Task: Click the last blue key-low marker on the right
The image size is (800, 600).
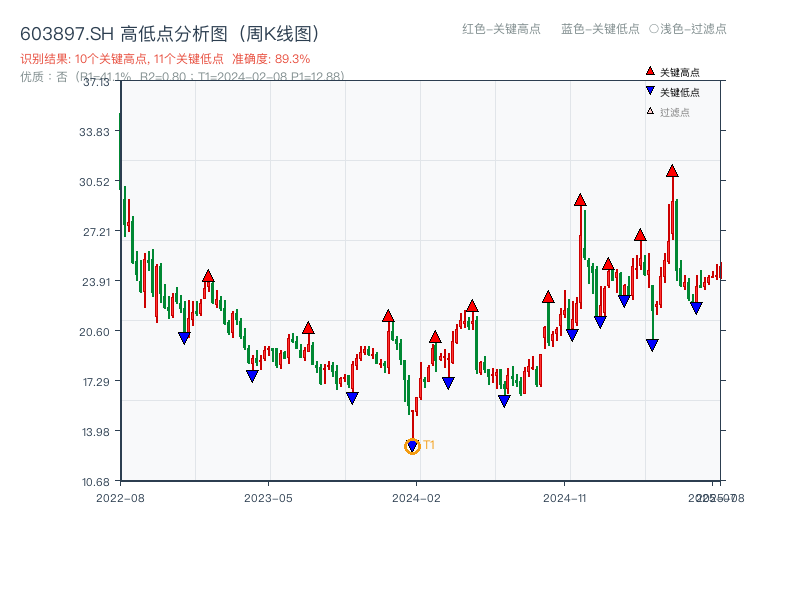Action: coord(696,308)
